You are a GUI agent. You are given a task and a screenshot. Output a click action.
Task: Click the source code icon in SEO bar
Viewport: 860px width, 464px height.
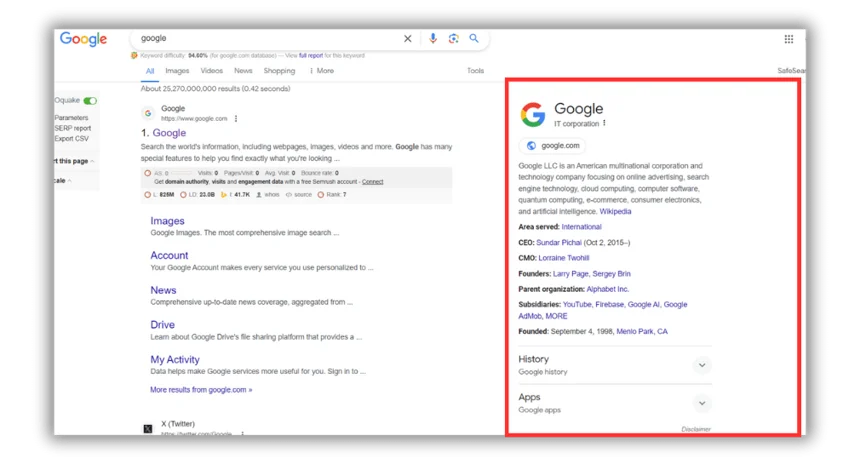point(288,195)
